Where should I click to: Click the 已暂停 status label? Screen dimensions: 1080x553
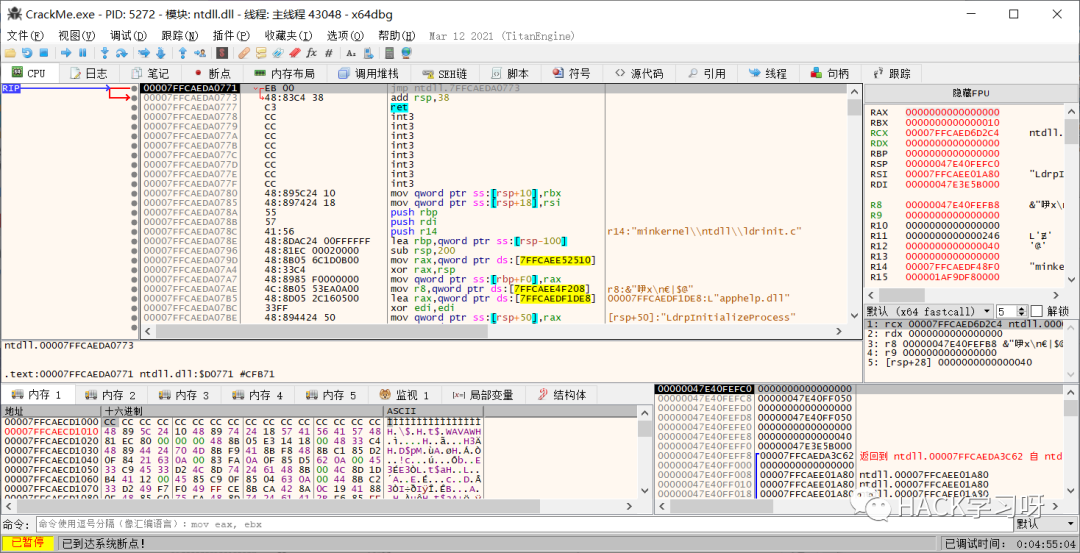27,543
